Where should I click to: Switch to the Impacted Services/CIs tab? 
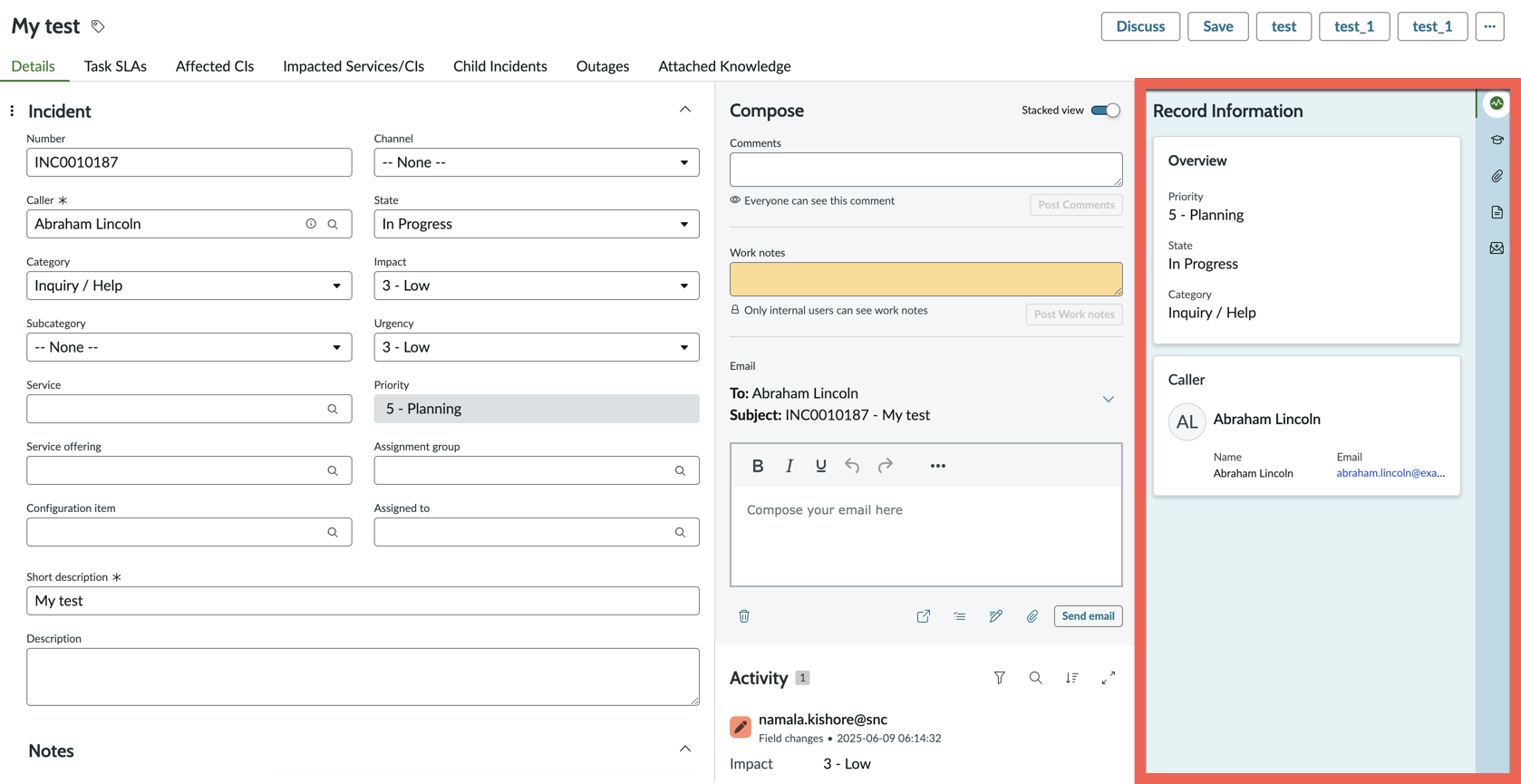(354, 66)
